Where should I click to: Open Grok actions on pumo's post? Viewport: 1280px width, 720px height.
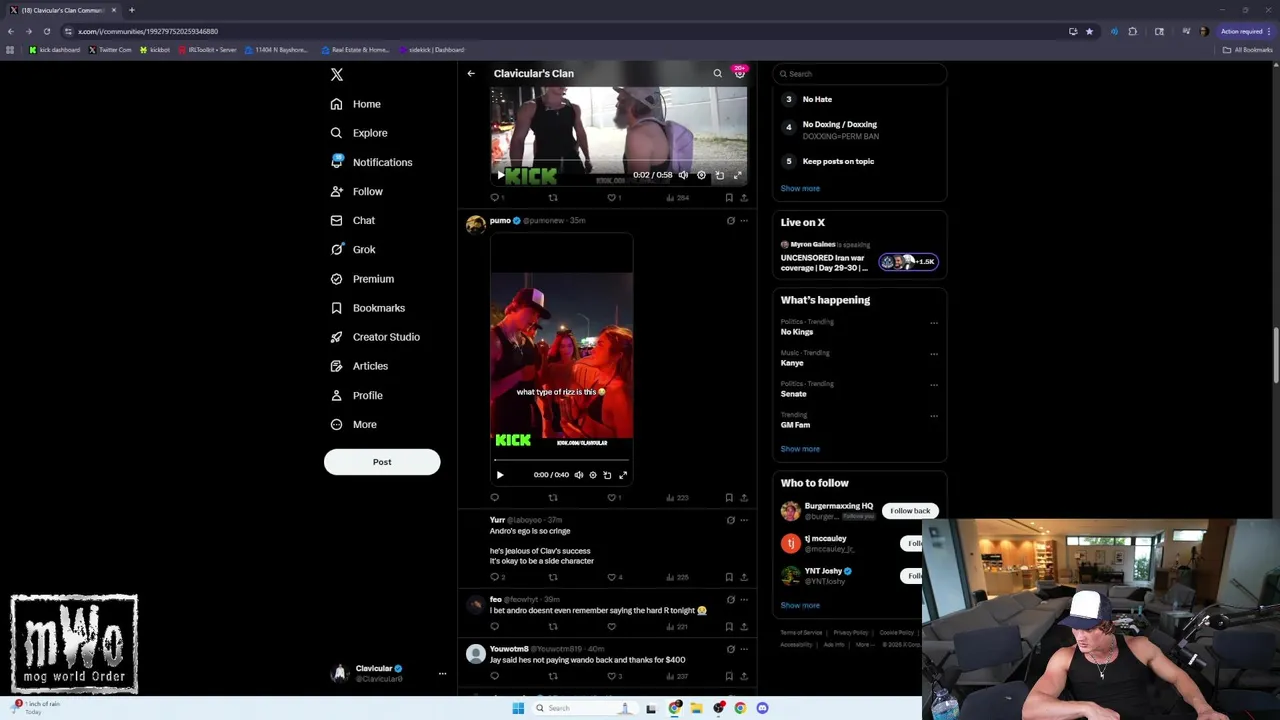click(x=731, y=220)
